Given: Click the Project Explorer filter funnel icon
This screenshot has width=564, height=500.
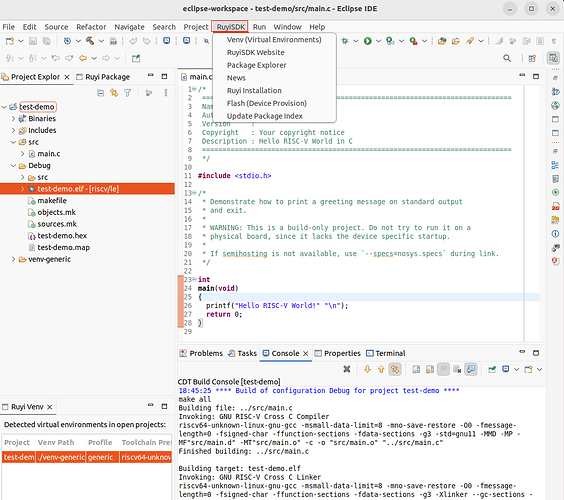Looking at the screenshot, I should 127,93.
